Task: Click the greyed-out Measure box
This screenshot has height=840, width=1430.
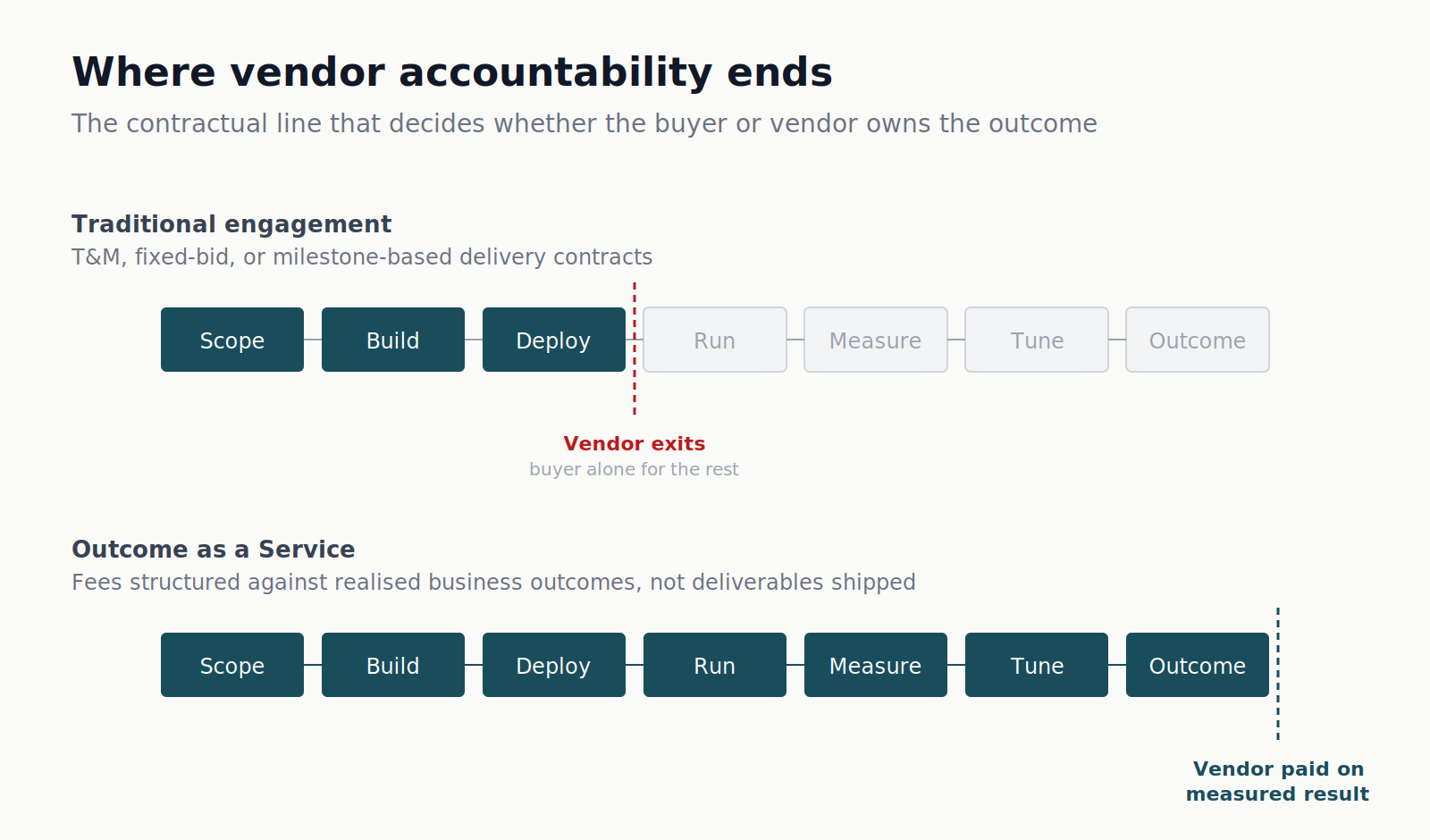Action: click(876, 340)
